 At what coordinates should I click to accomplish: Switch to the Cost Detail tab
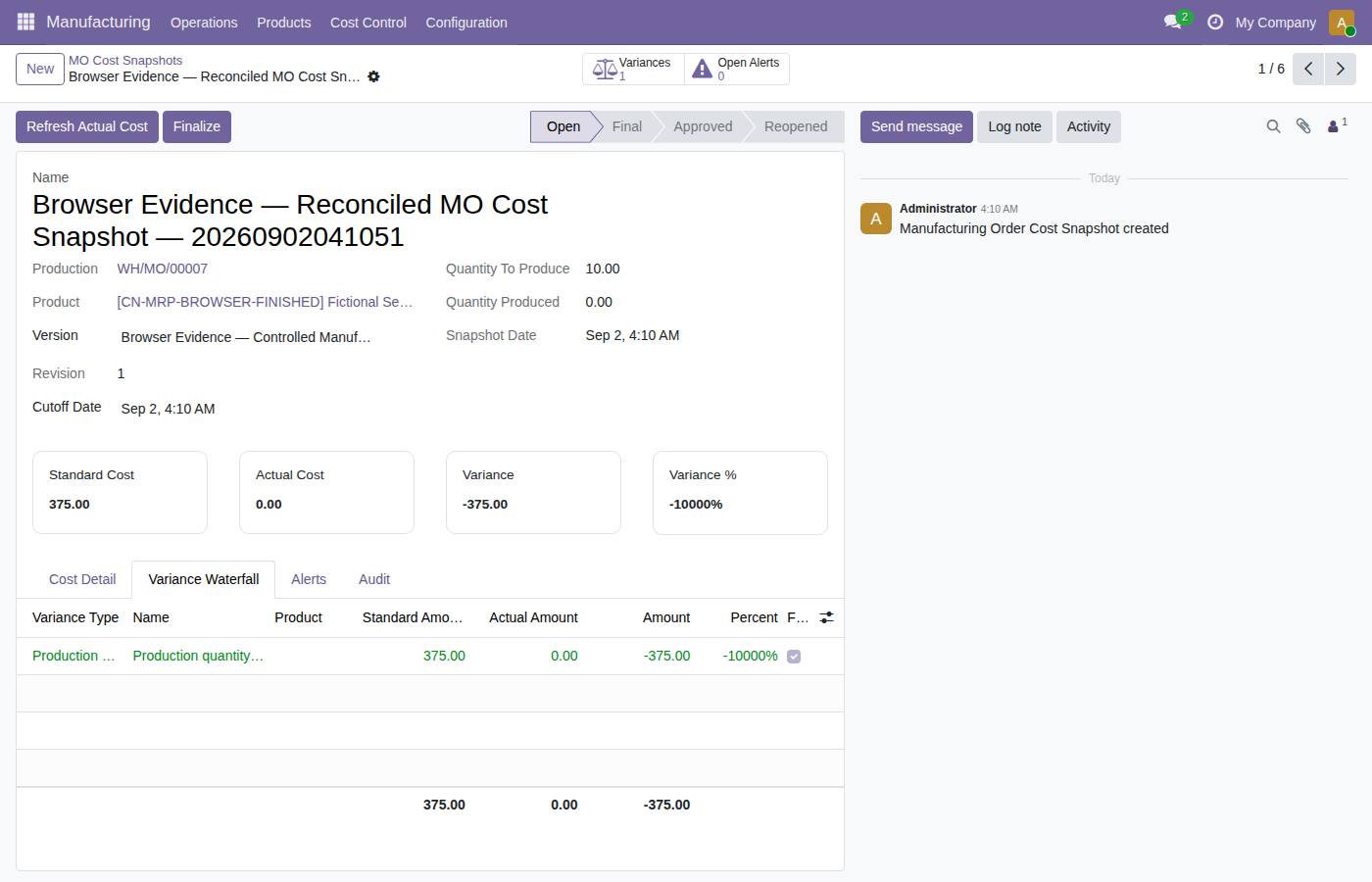(82, 579)
